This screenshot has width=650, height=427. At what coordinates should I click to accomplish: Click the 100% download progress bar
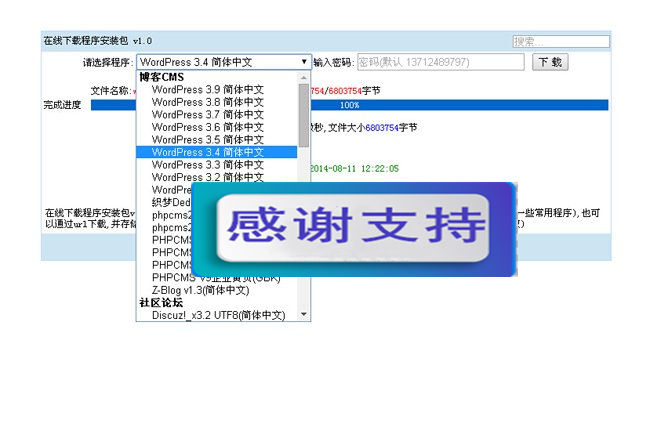coord(349,105)
